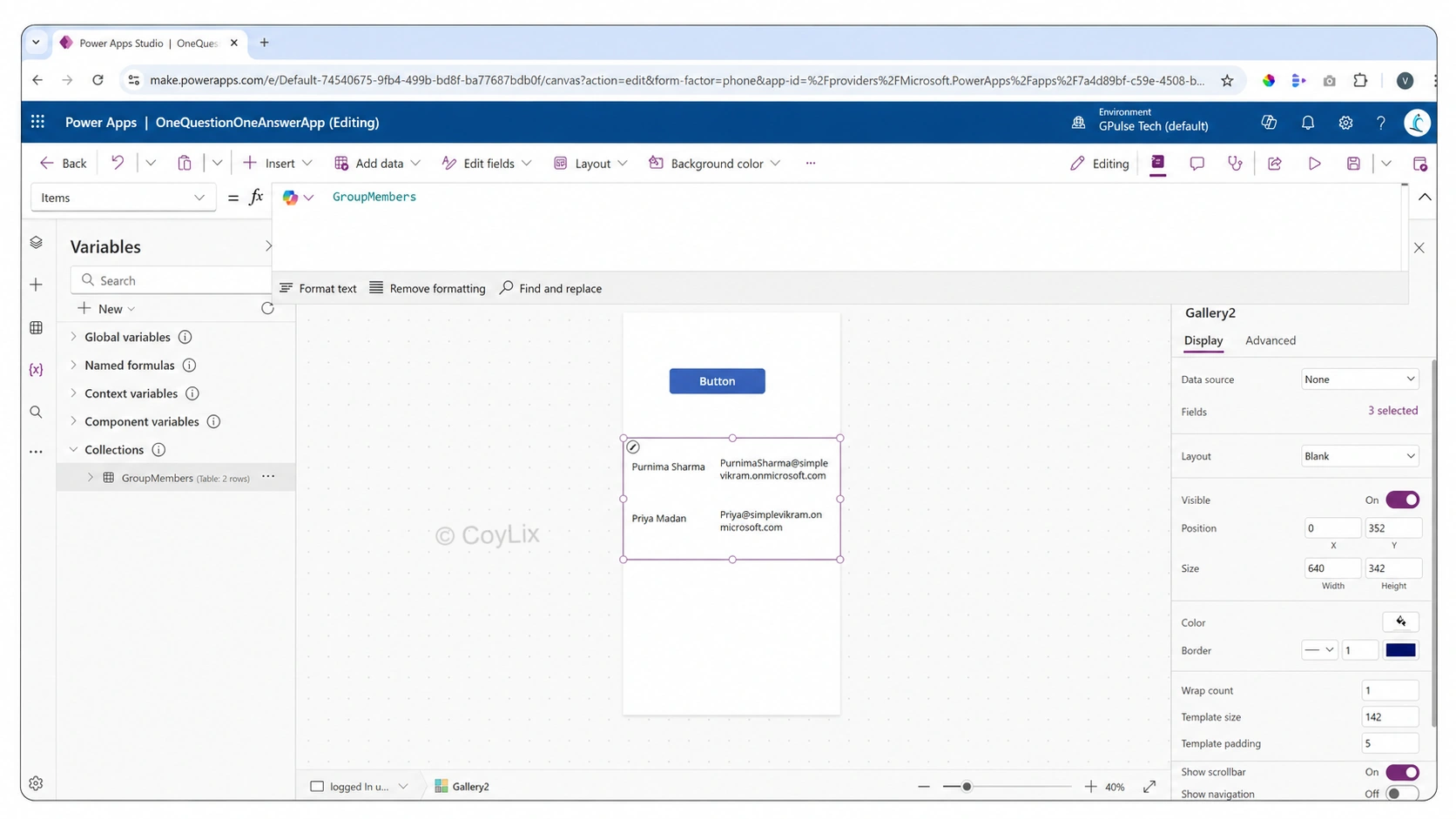Open the border style dropdown
The image size is (1456, 819).
click(1319, 649)
